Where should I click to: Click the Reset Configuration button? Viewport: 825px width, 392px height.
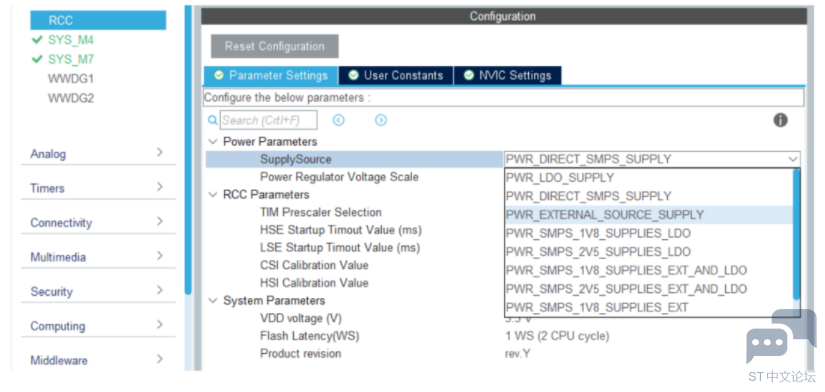click(275, 46)
